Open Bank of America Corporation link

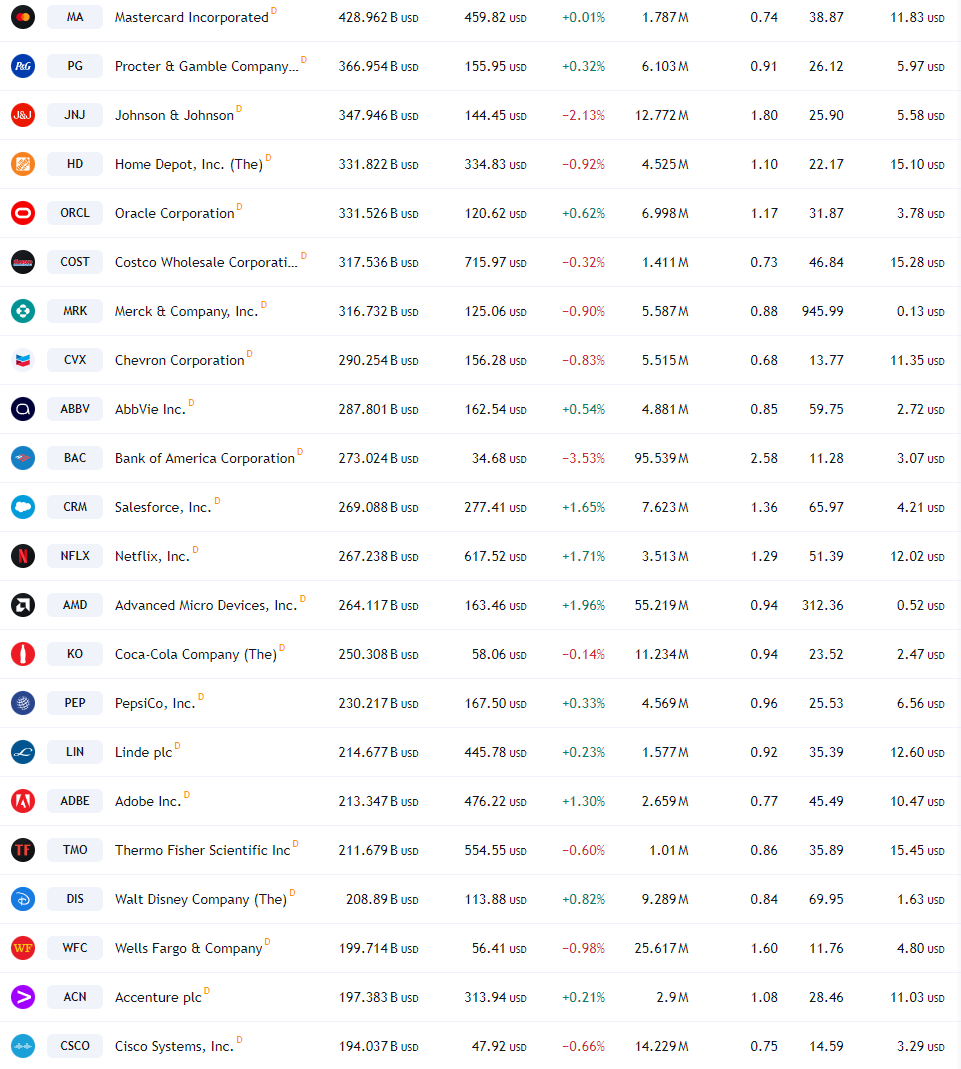(x=204, y=458)
